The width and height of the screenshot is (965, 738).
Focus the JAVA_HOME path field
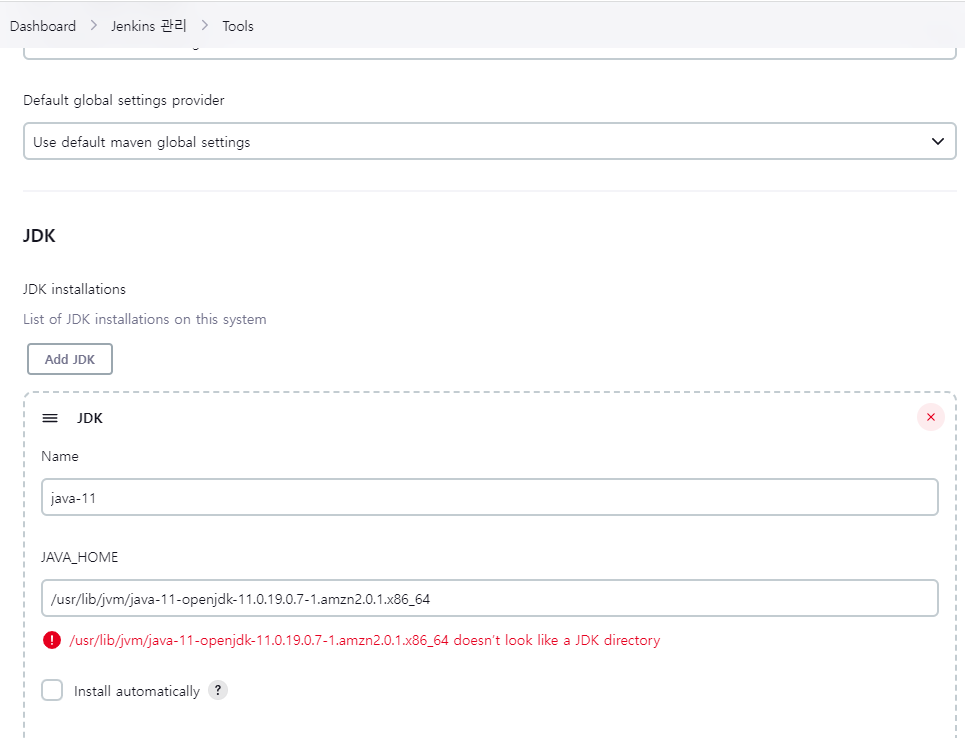pyautogui.click(x=489, y=598)
